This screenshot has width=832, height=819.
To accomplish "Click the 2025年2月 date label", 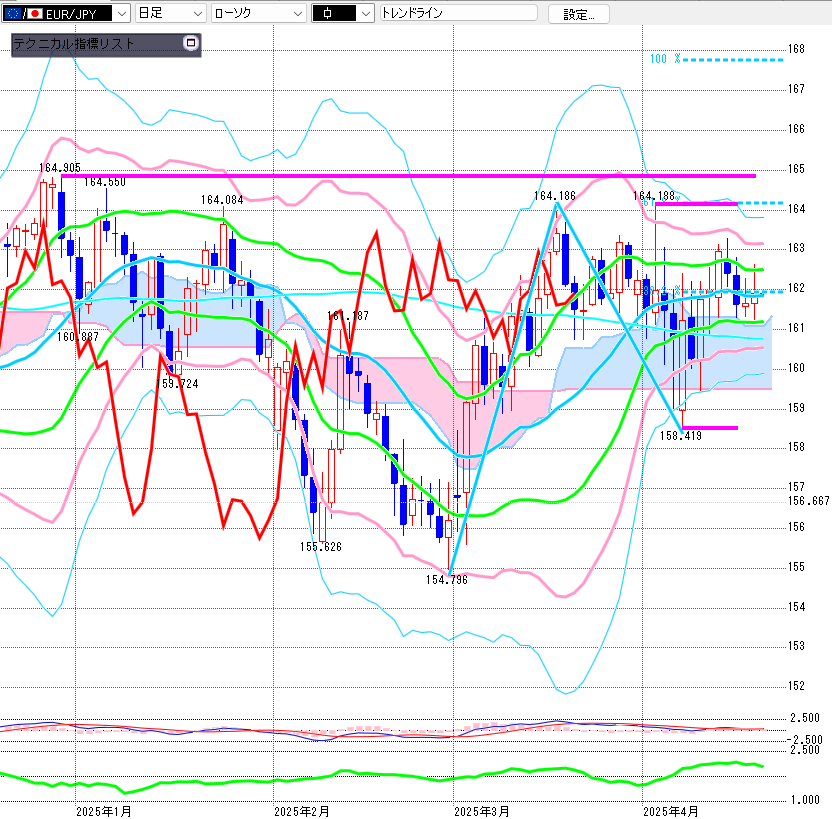I will pos(302,812).
